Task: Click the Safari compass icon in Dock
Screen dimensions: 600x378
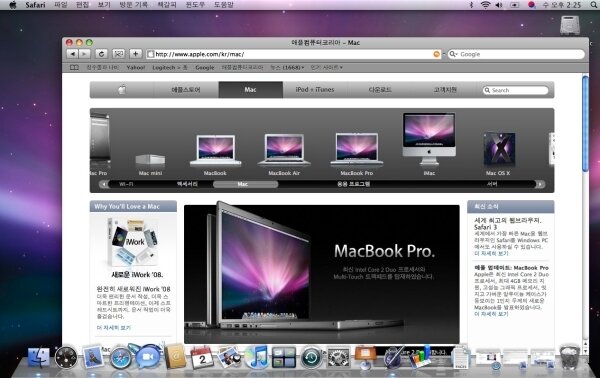Action: pos(121,358)
